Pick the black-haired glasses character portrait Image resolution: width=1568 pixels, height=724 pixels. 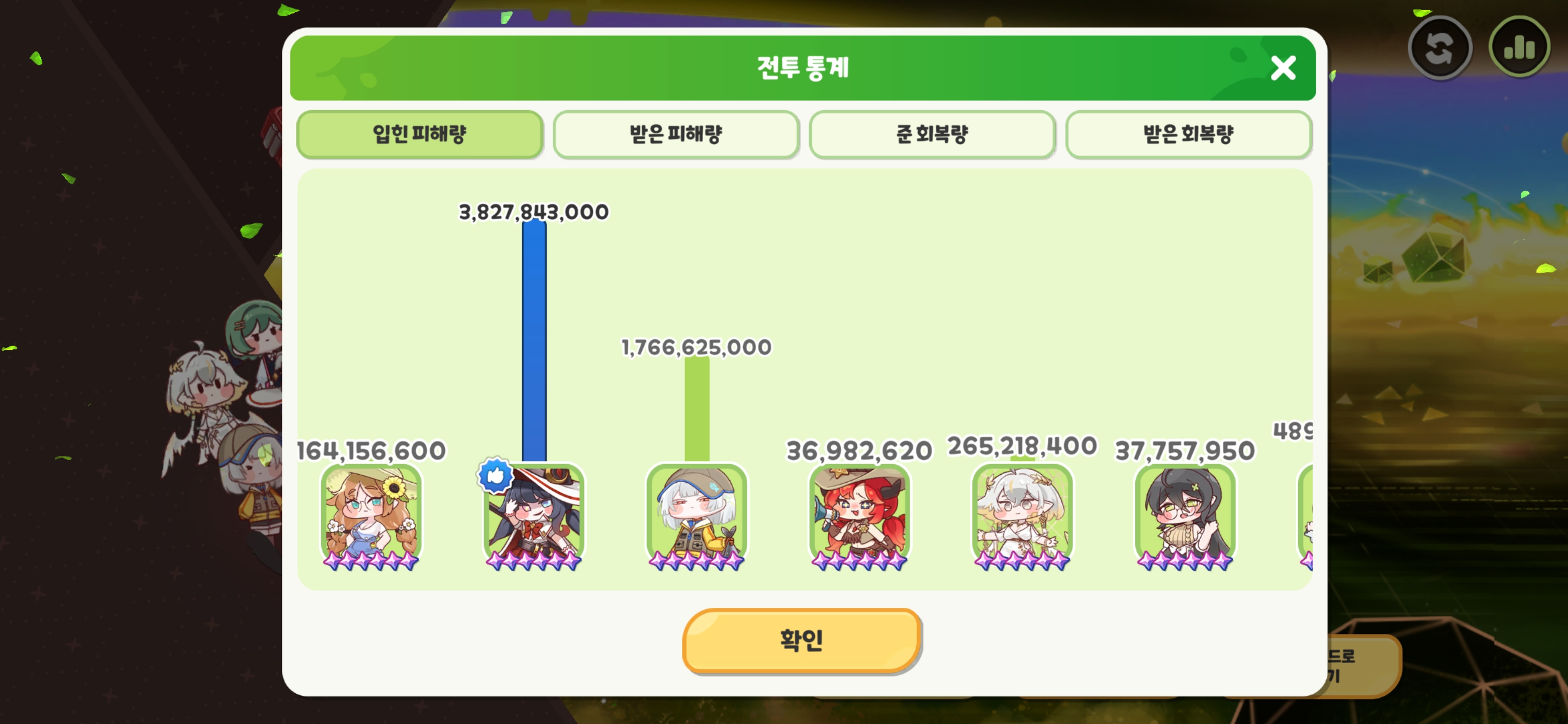(x=1185, y=516)
